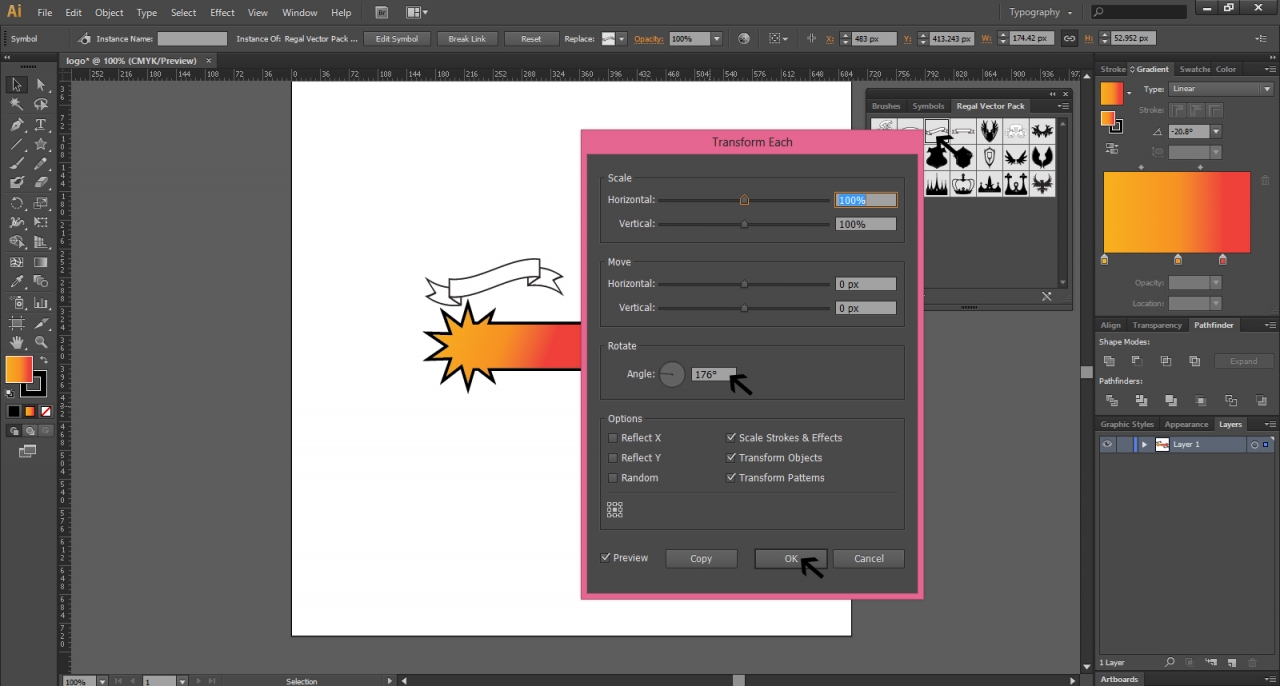
Task: Select the Hand tool
Action: pyautogui.click(x=17, y=342)
